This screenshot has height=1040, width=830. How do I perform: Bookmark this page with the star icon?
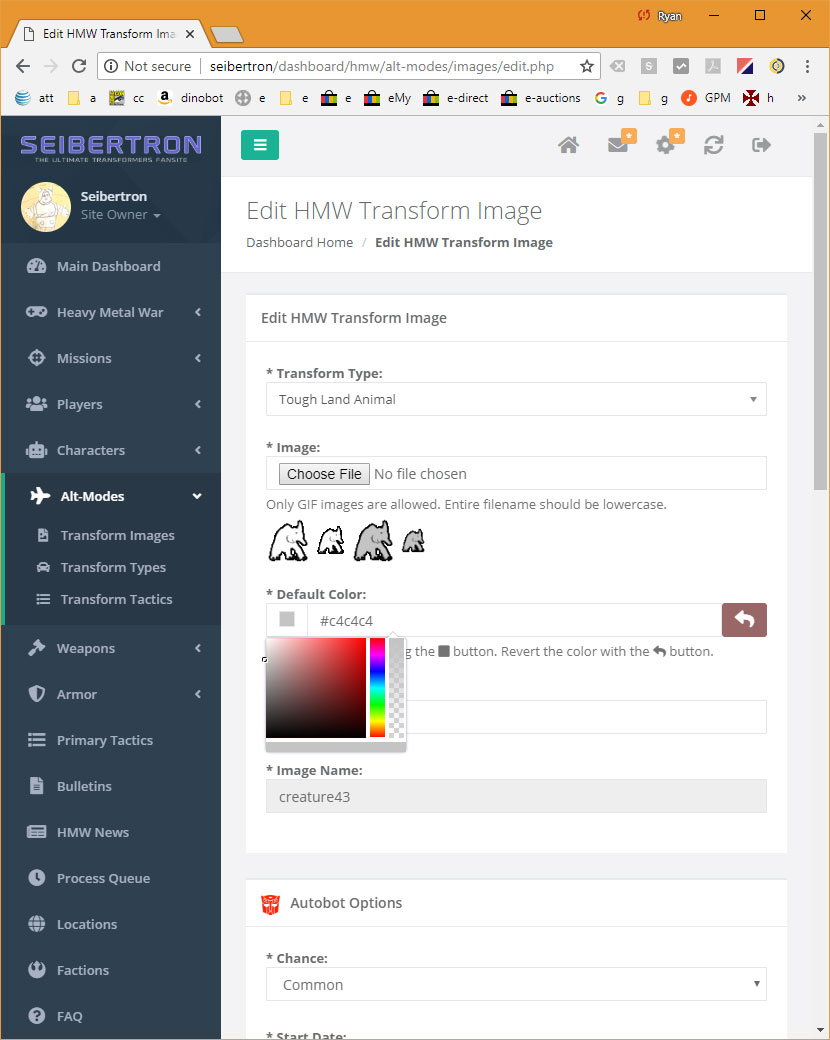(x=587, y=67)
